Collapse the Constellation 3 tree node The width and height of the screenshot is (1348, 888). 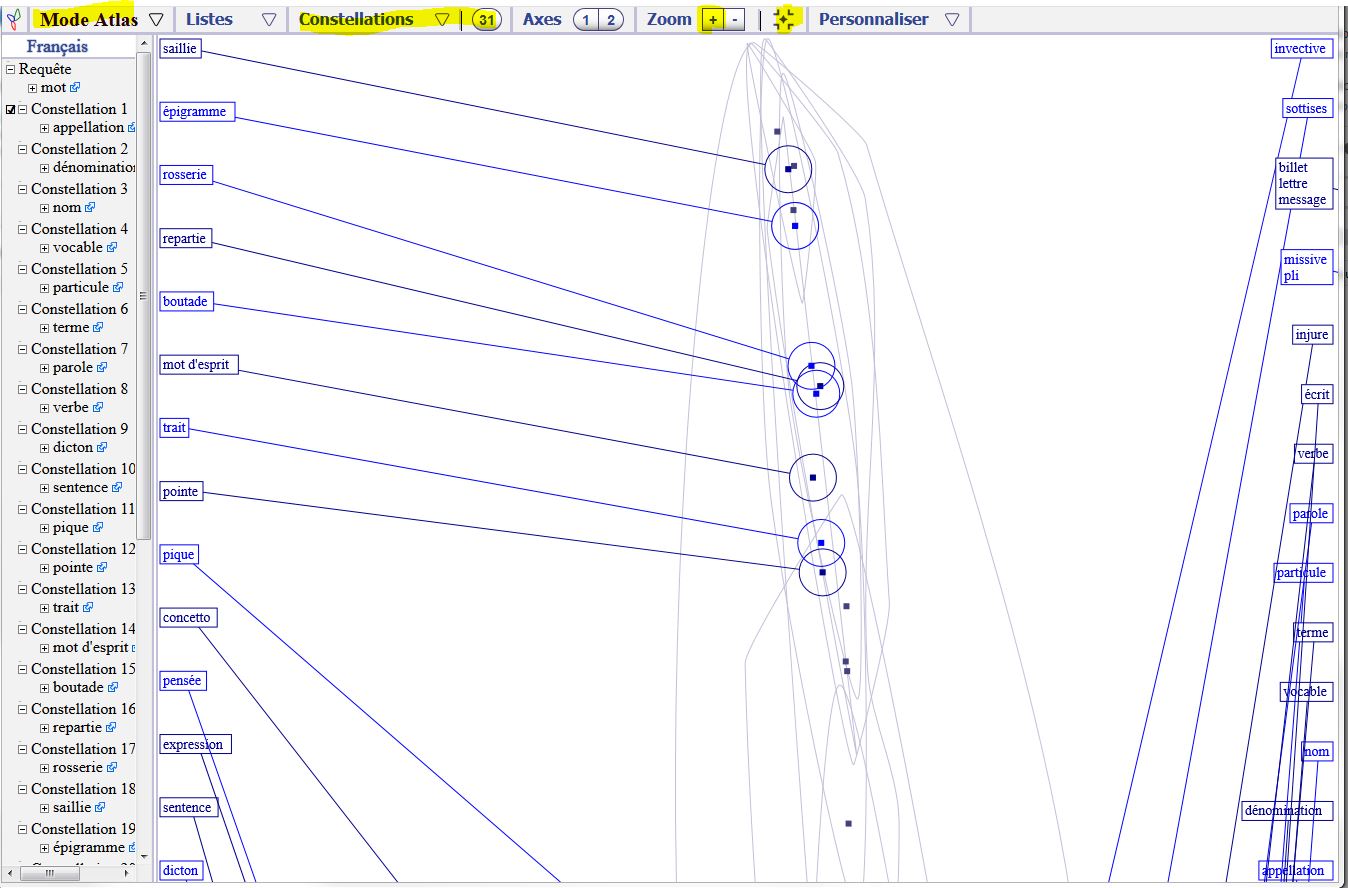tap(23, 189)
